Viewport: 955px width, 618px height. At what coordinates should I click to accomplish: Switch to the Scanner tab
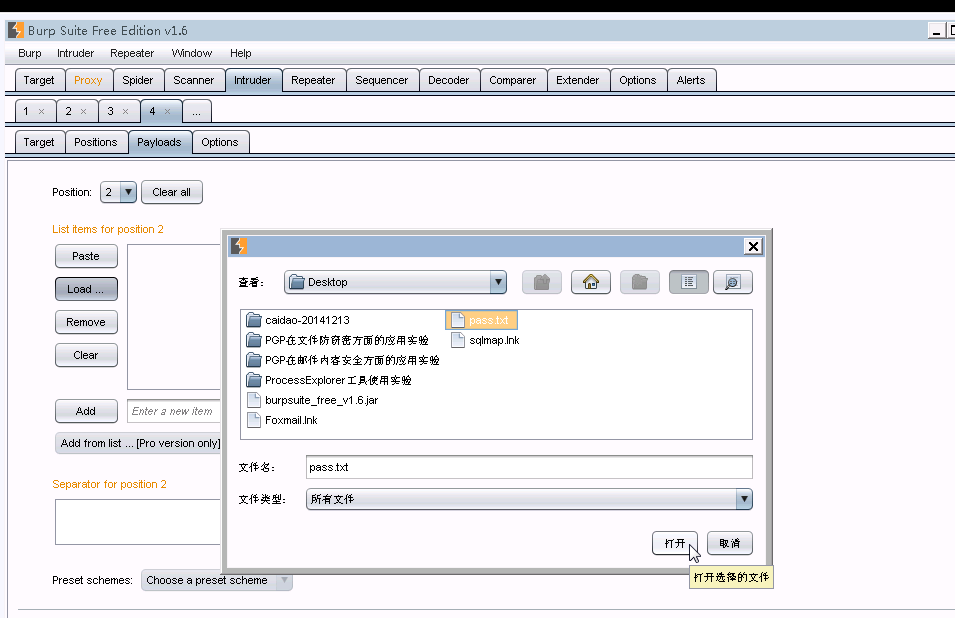tap(194, 80)
